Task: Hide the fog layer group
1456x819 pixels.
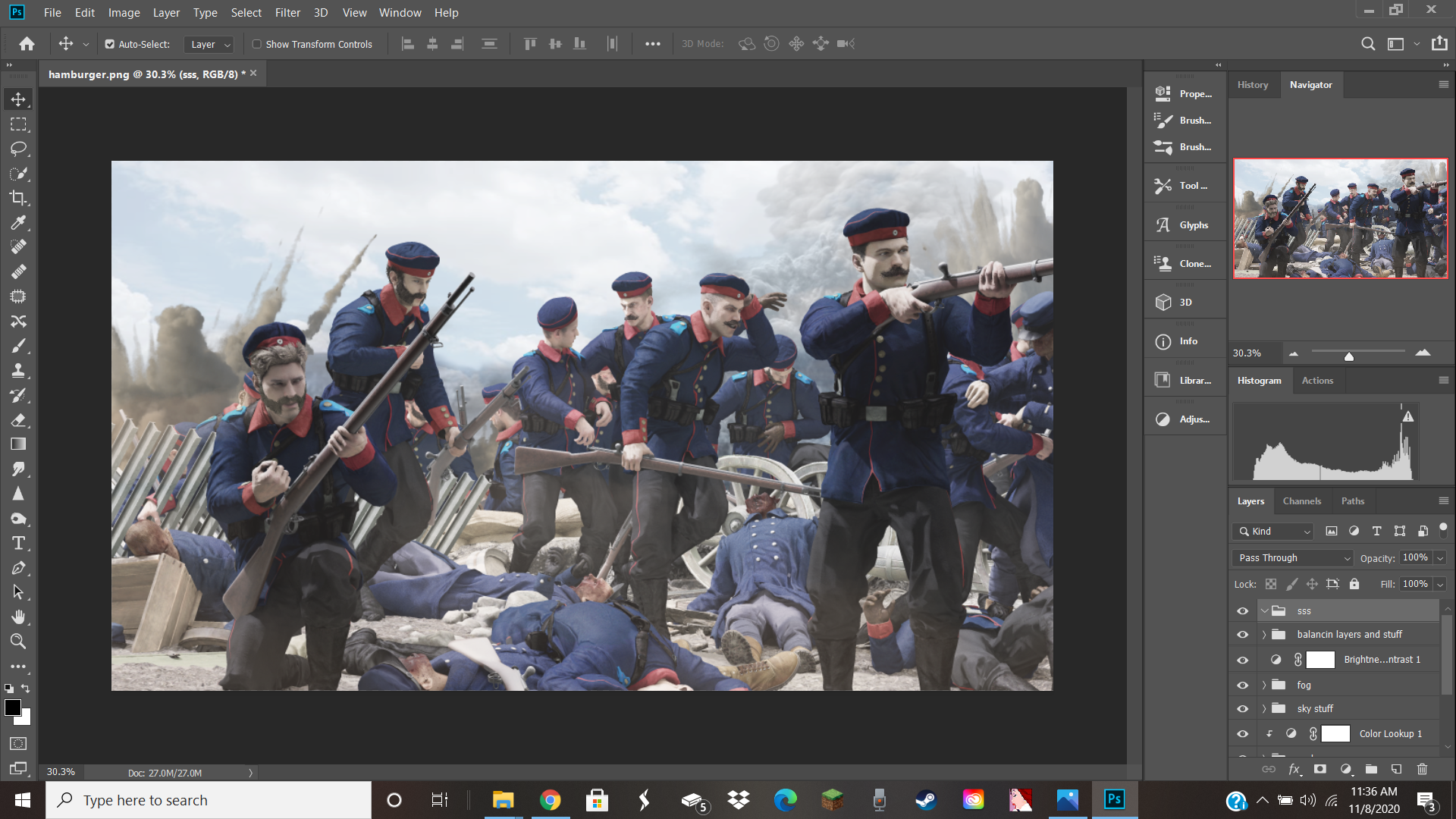Action: coord(1242,685)
